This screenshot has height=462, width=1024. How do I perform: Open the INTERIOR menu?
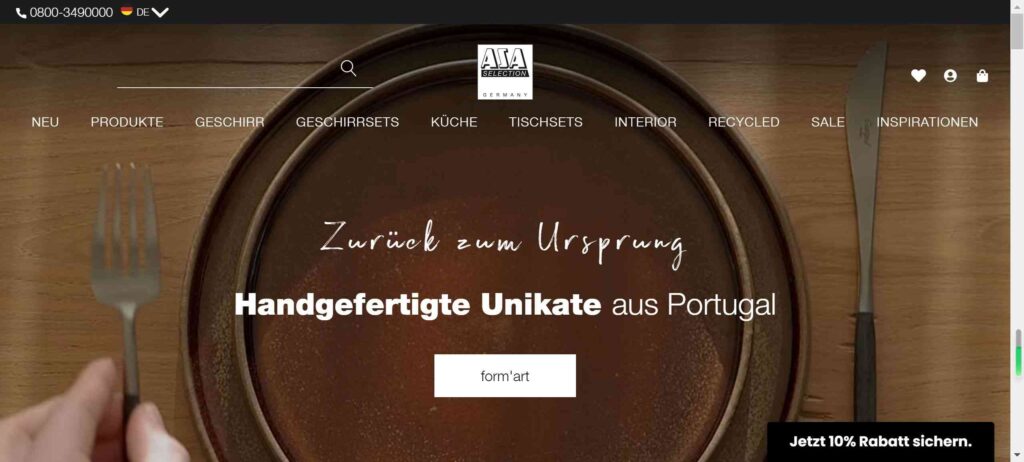pyautogui.click(x=645, y=122)
